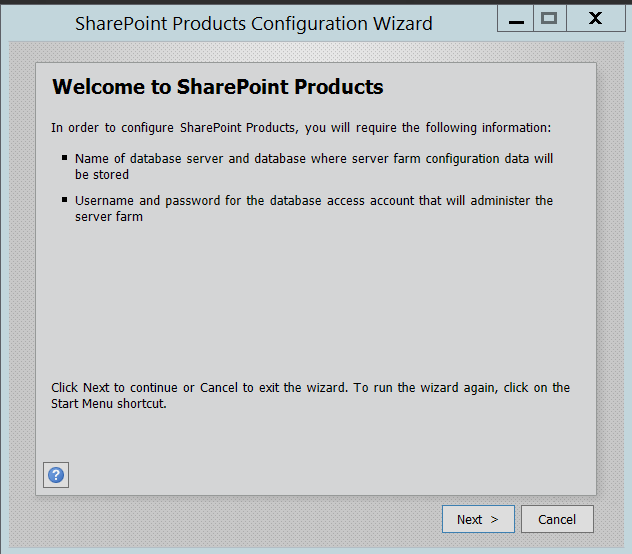This screenshot has width=632, height=554.
Task: Select the heading 'Welcome to SharePoint Products'
Action: coord(218,87)
